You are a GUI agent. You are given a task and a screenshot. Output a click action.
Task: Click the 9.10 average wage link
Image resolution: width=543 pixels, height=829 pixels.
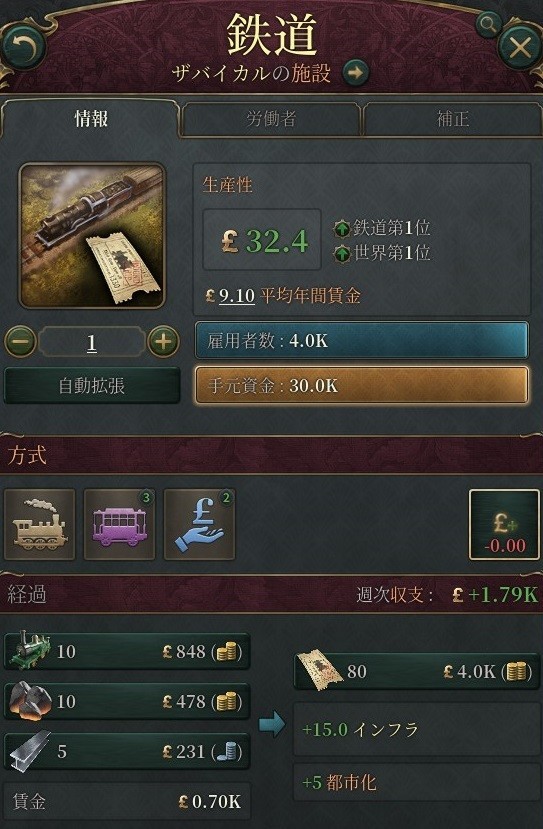(x=236, y=296)
